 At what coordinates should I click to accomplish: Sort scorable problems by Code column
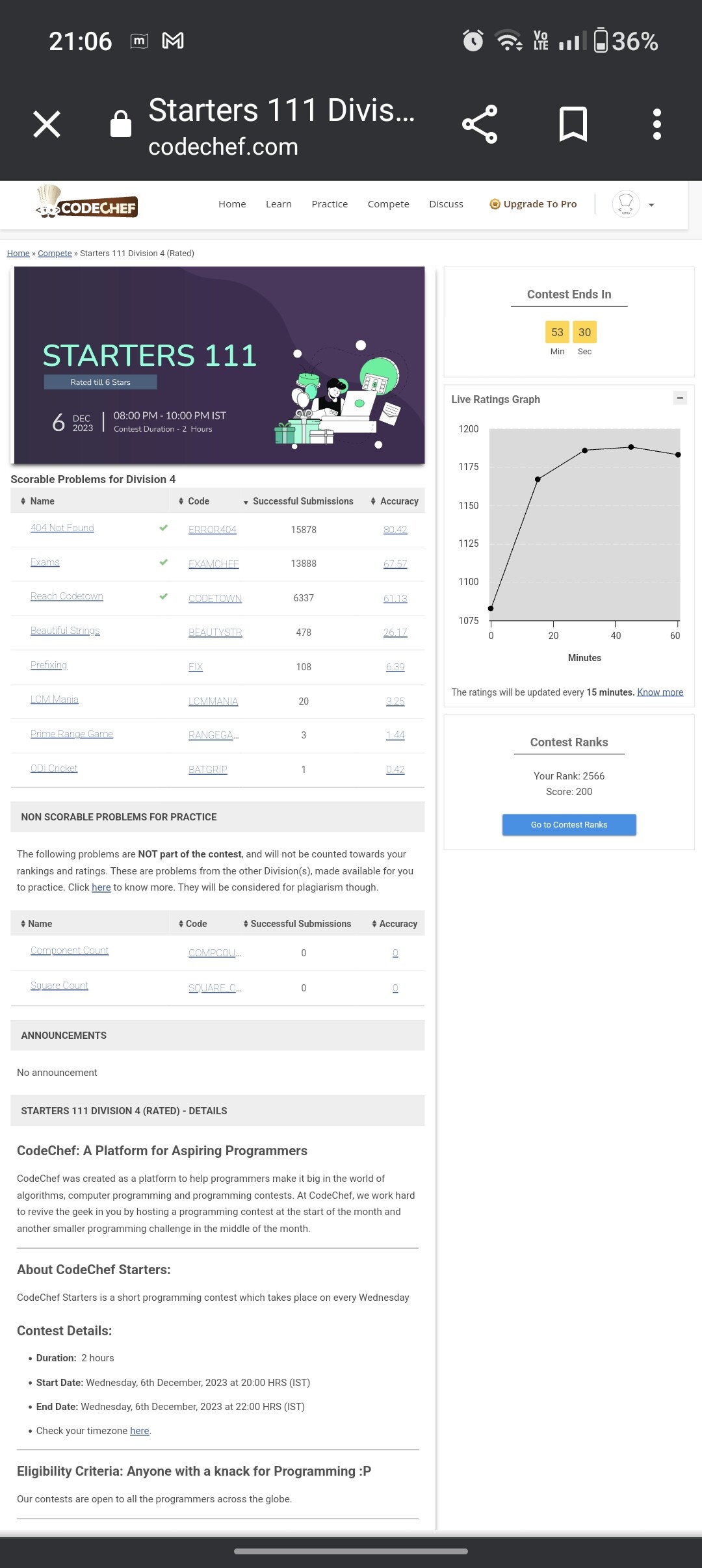194,501
